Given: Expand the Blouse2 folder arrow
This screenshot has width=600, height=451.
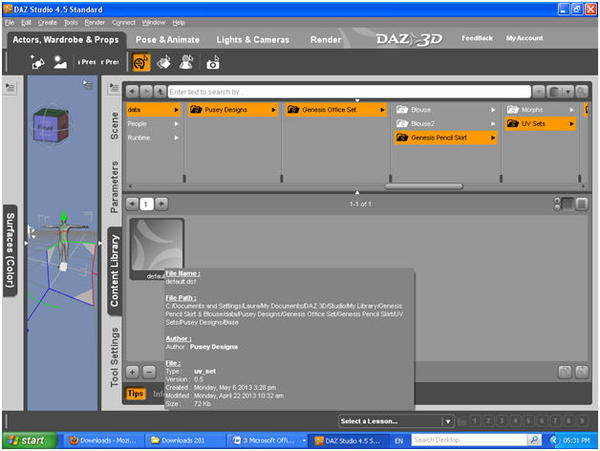Looking at the screenshot, I should click(493, 124).
